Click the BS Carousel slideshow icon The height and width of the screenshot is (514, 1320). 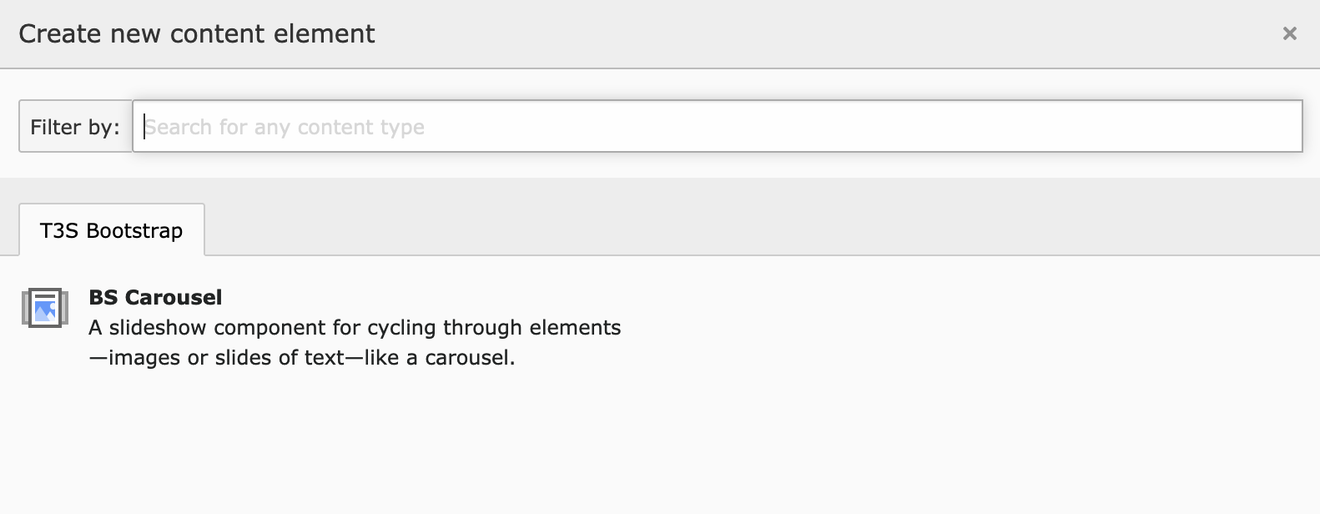pyautogui.click(x=44, y=308)
